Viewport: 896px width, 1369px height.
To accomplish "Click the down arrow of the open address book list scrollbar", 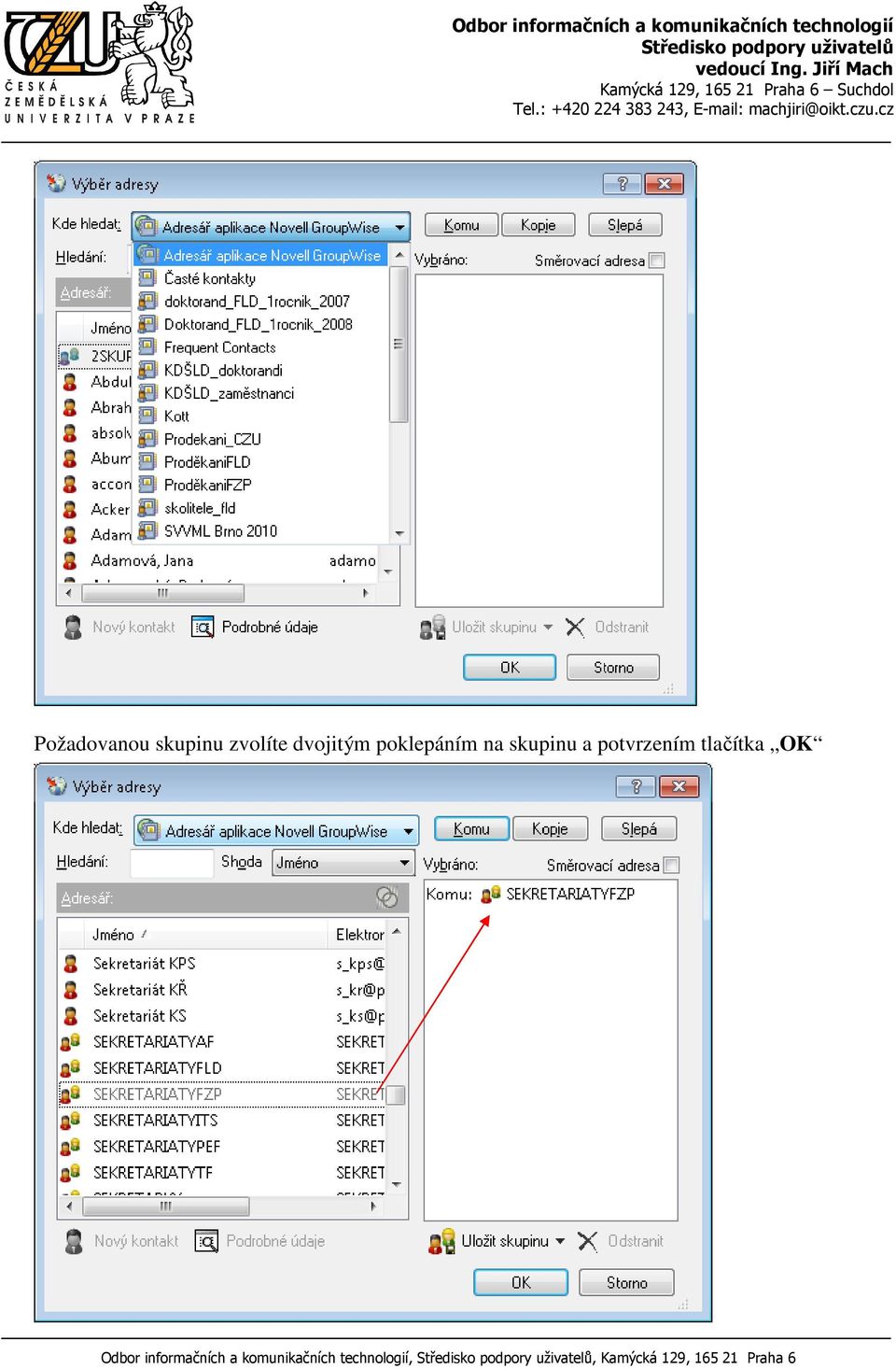I will pos(399,533).
